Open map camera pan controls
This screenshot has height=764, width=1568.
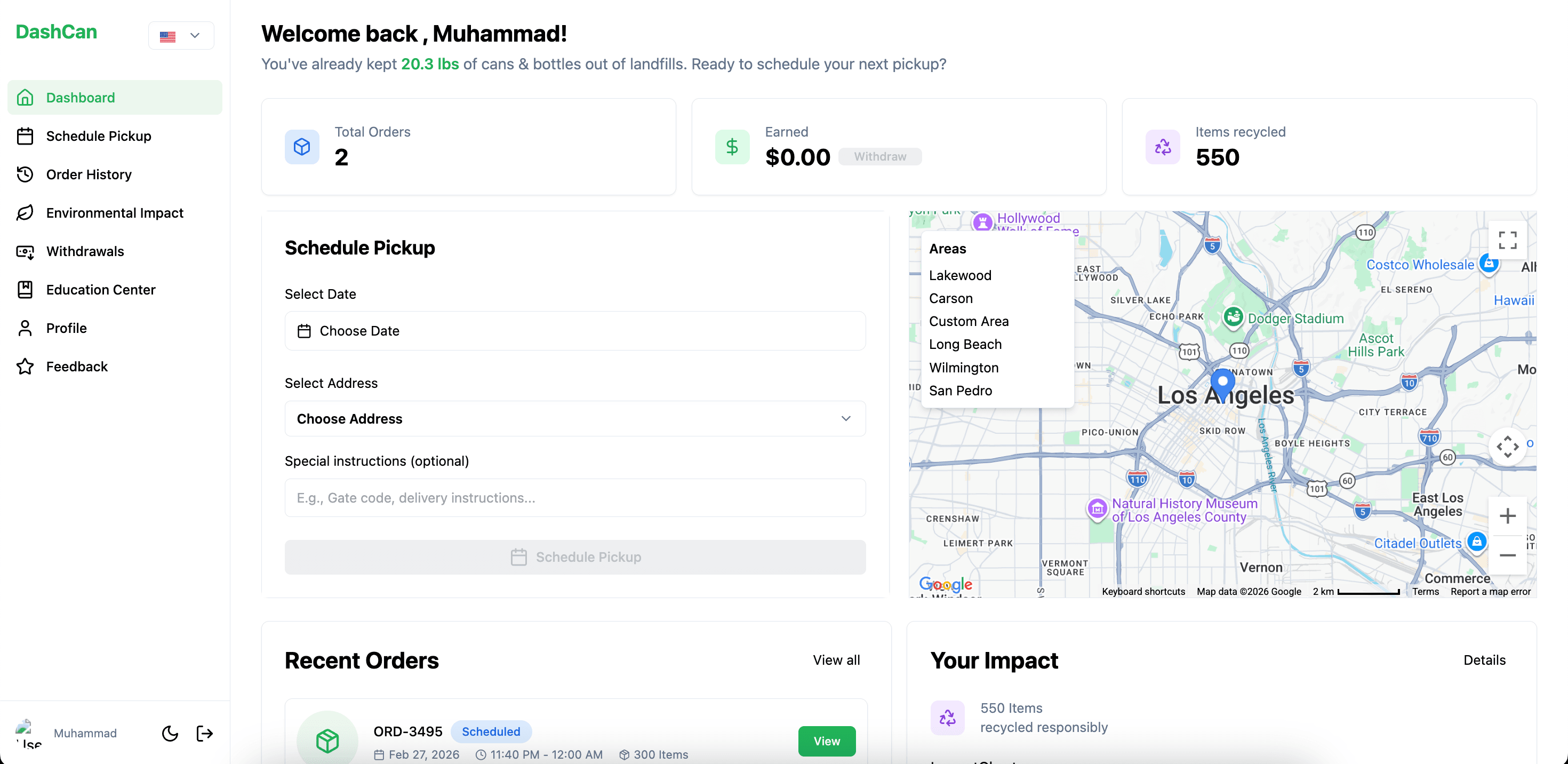click(1507, 446)
